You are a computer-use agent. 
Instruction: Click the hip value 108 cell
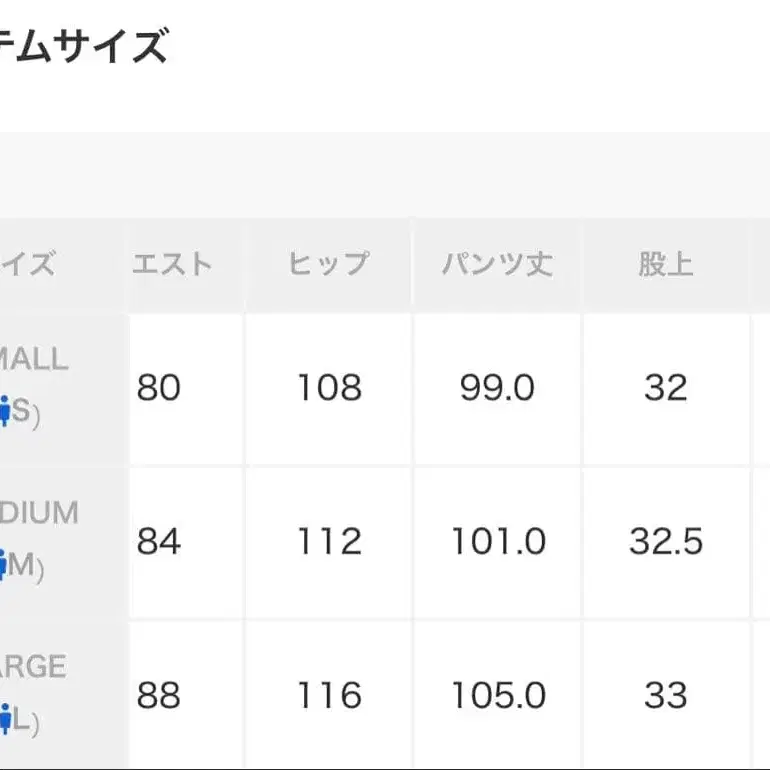point(328,388)
